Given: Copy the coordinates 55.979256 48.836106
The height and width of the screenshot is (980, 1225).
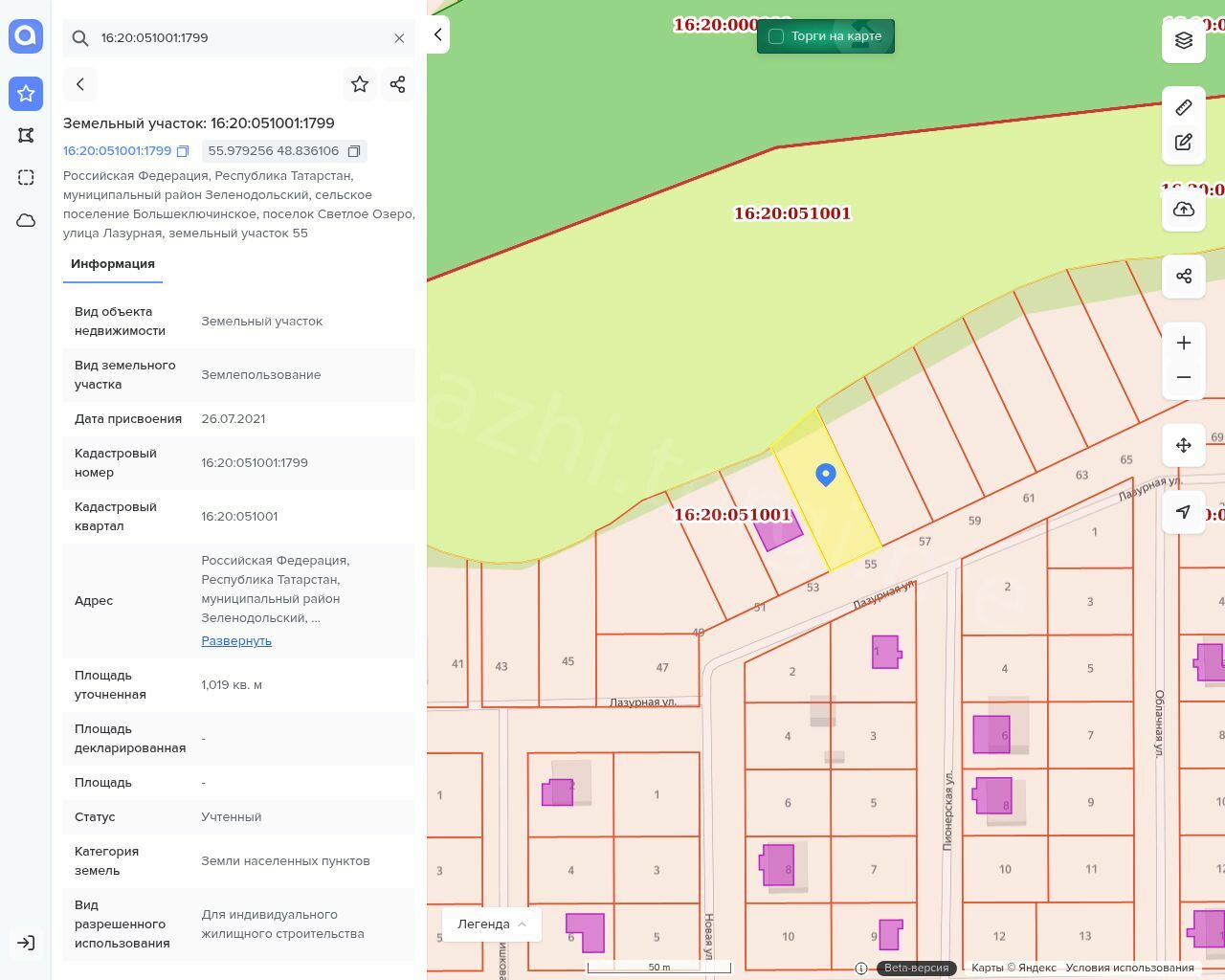Looking at the screenshot, I should 354,151.
